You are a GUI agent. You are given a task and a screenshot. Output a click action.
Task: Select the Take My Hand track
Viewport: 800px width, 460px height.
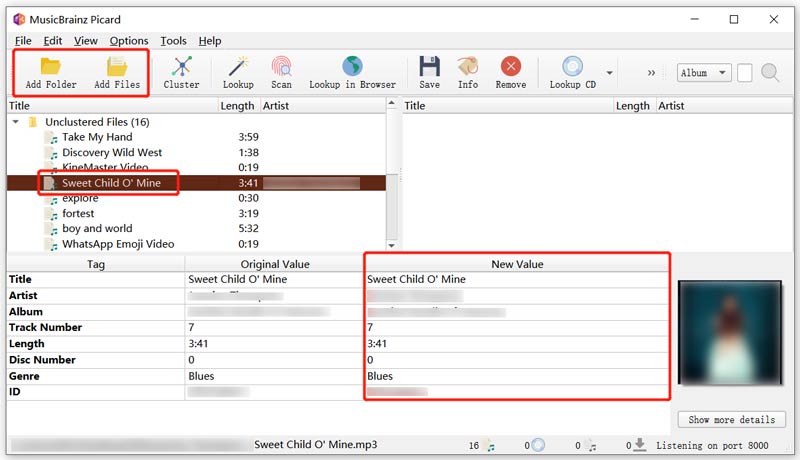(97, 137)
